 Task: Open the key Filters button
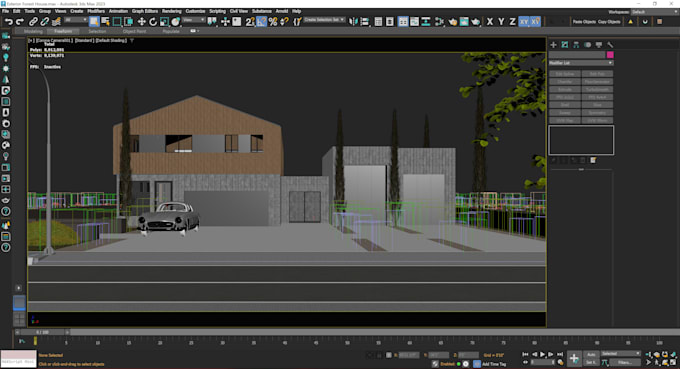pos(625,362)
